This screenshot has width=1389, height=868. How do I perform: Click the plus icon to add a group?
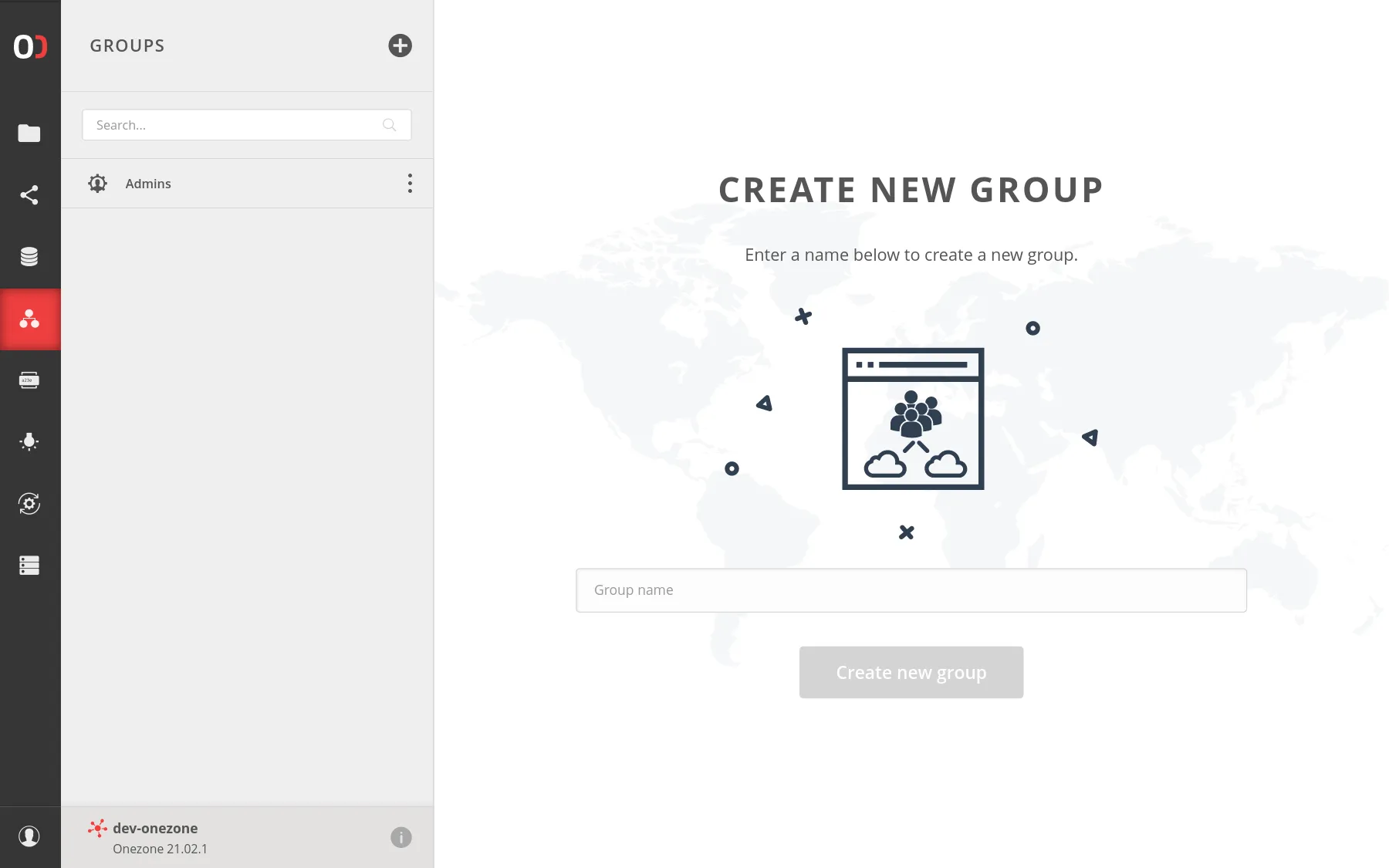click(400, 46)
